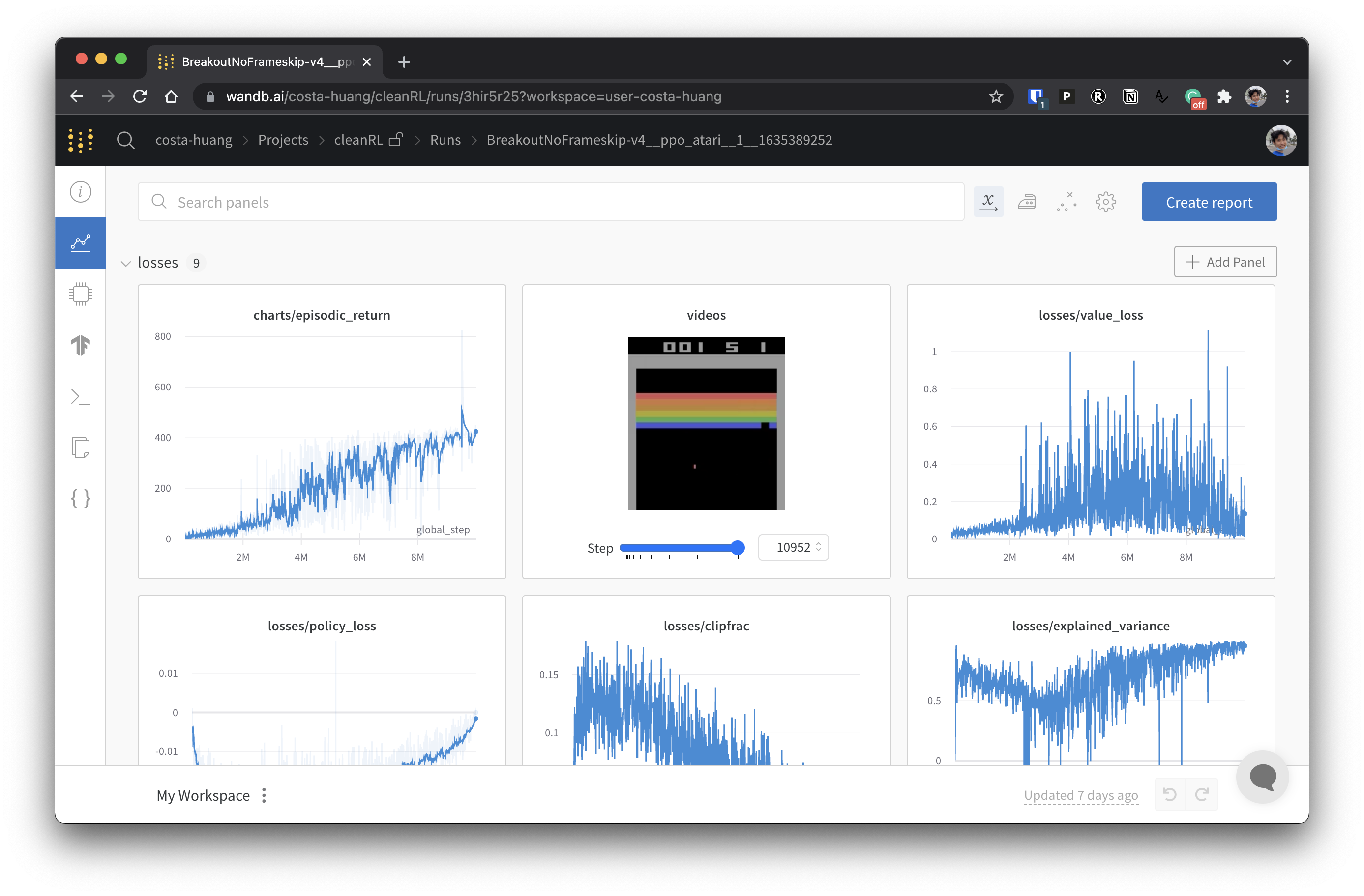Click the x-axis settings icon
This screenshot has width=1364, height=896.
(x=988, y=202)
